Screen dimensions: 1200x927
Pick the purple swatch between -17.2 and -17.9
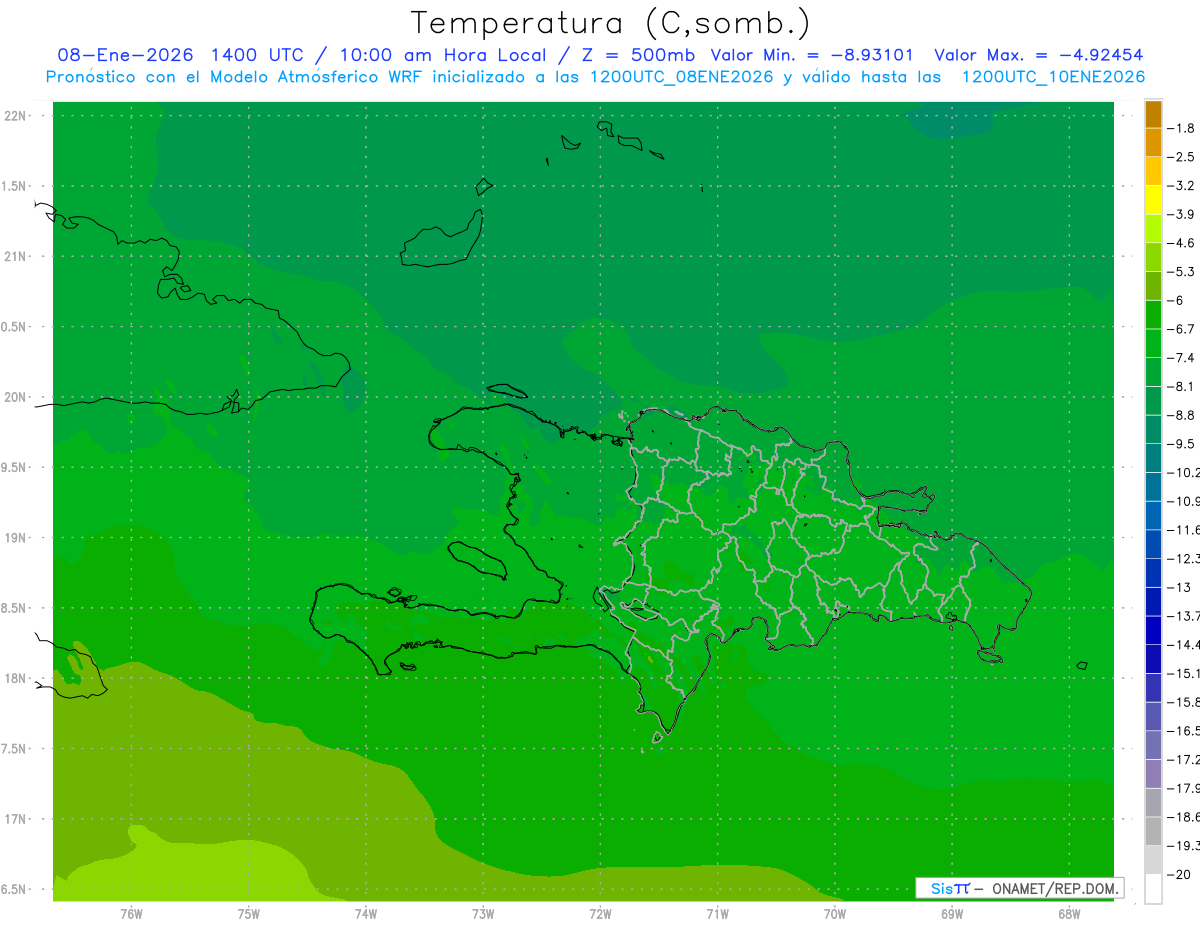point(1153,774)
